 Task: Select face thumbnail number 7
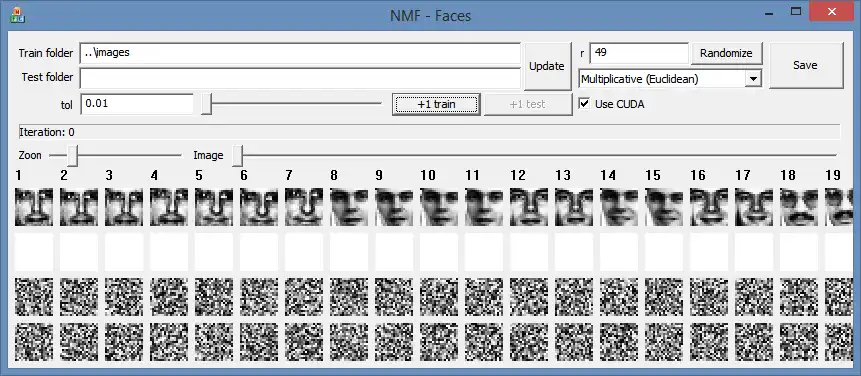[x=304, y=207]
